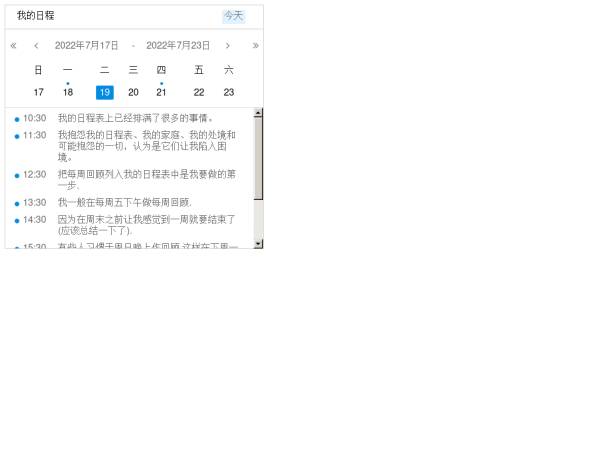This screenshot has width=600, height=469.
Task: Select start date 2022年7月17日
Action: tap(86, 46)
